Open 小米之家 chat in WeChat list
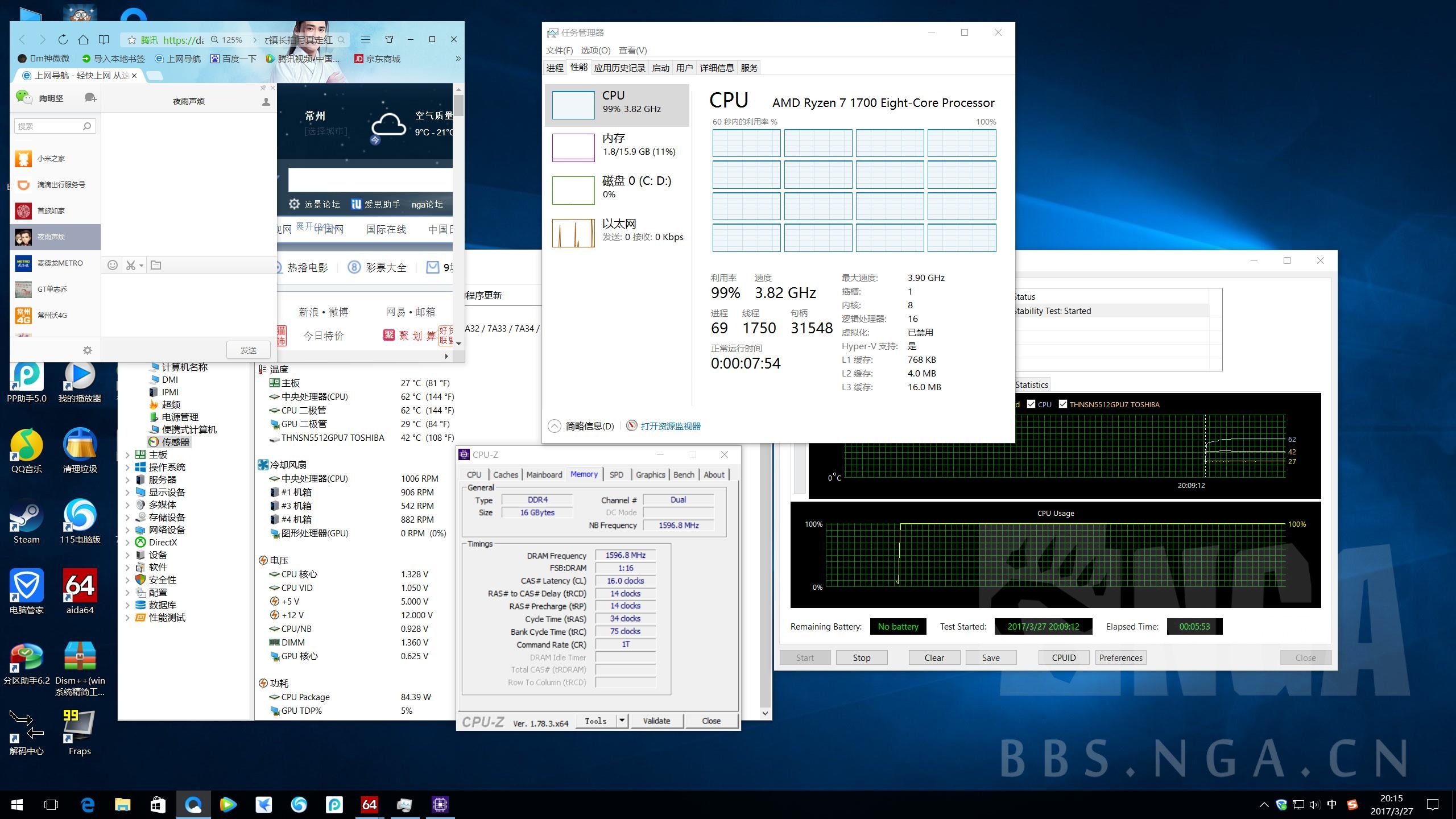Screen dimensions: 1456x819 pyautogui.click(x=55, y=159)
